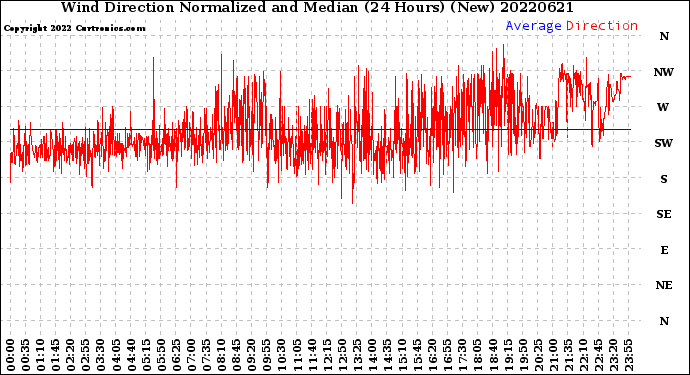Click the top N axis label
Image resolution: width=690 pixels, height=375 pixels.
point(664,36)
